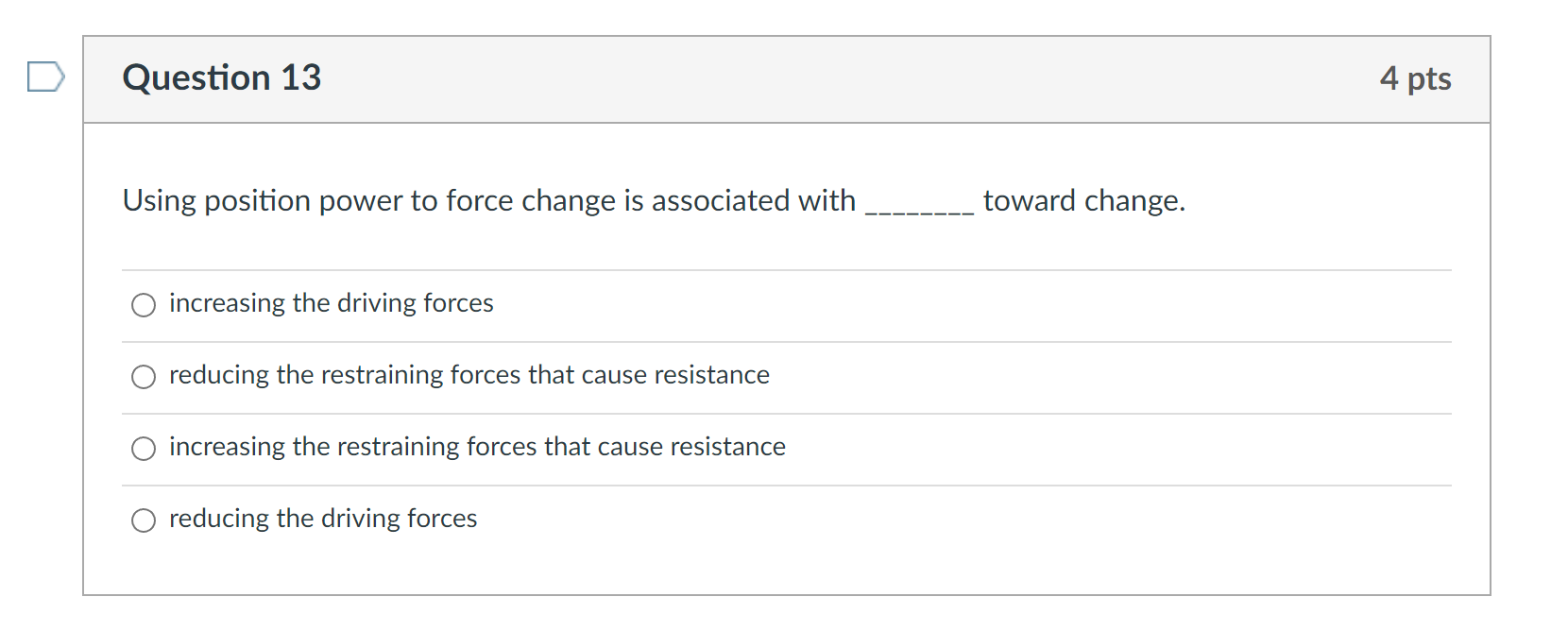Select the blank line in the question sentence
The width and height of the screenshot is (1568, 631).
pos(917,202)
